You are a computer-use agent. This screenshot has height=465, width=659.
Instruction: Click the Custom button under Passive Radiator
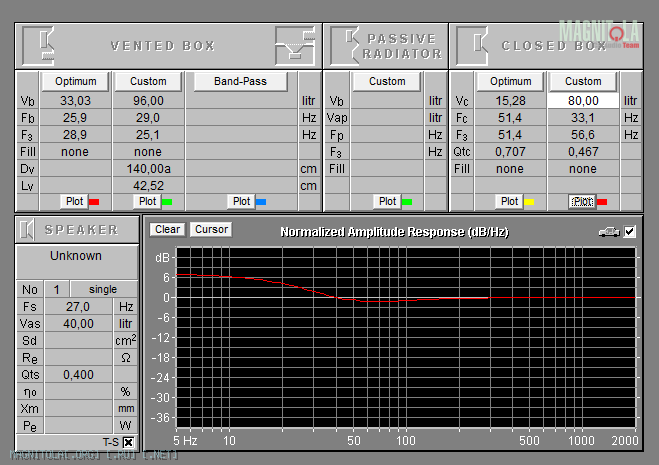(x=386, y=81)
